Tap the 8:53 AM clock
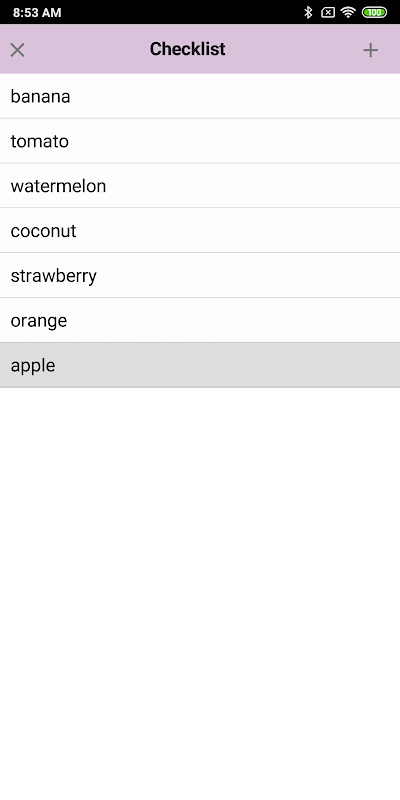Viewport: 400px width, 800px height. (x=37, y=13)
